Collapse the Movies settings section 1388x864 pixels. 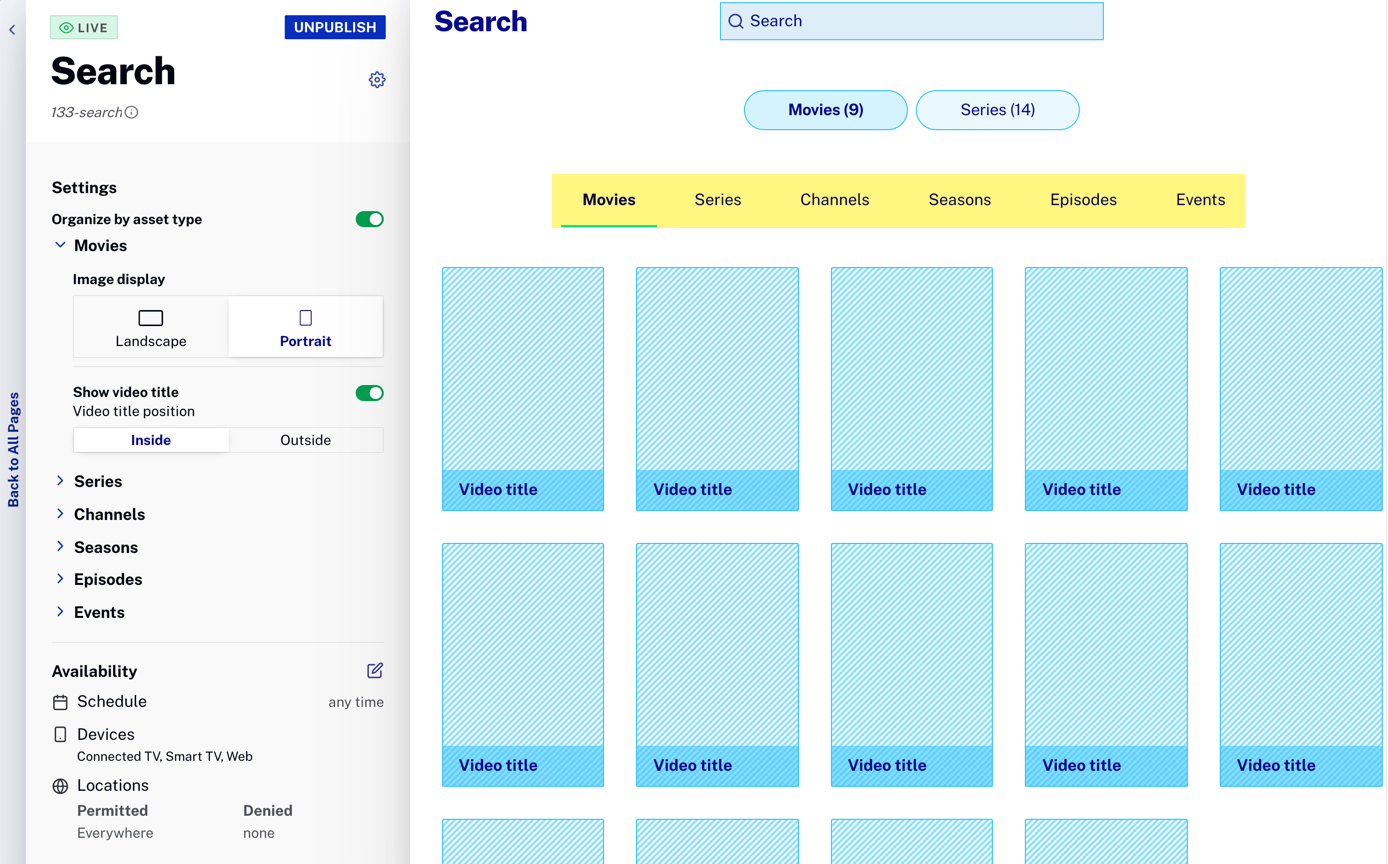point(90,245)
